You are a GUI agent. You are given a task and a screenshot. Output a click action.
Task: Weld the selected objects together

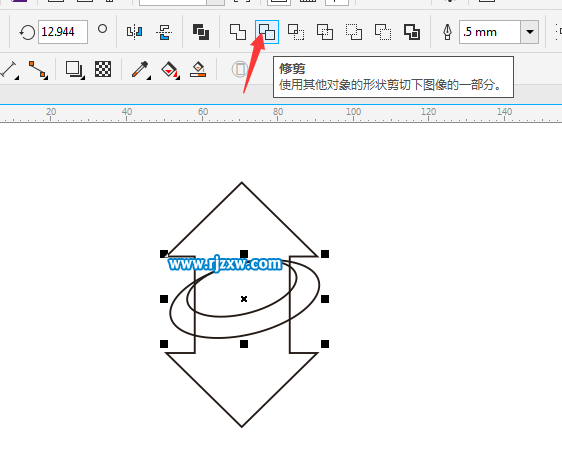[x=238, y=32]
